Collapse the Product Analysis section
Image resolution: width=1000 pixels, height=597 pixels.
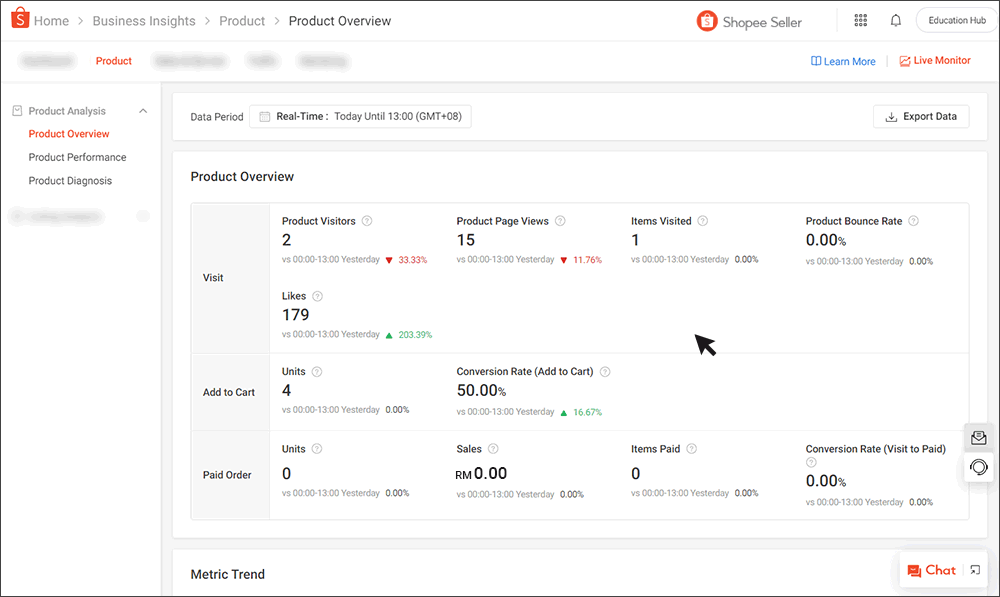coord(143,110)
